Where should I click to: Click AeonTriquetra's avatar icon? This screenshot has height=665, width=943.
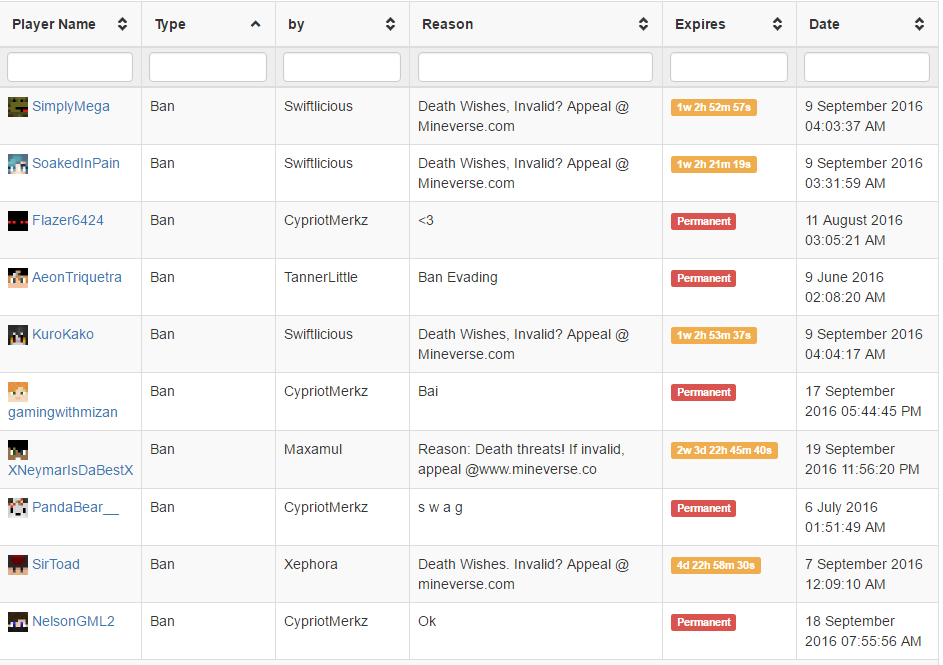tap(18, 278)
